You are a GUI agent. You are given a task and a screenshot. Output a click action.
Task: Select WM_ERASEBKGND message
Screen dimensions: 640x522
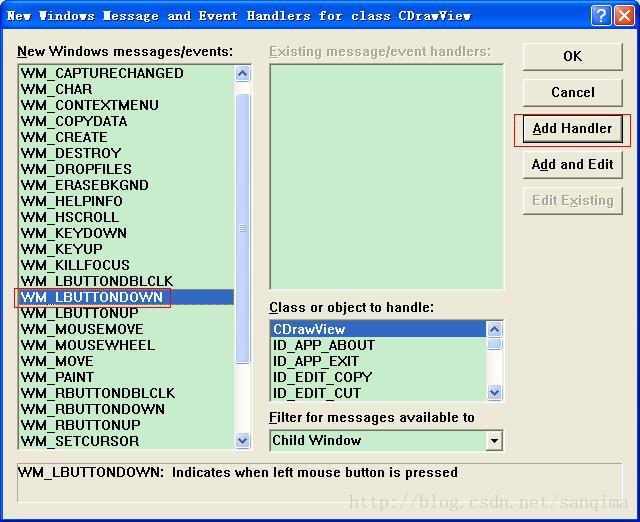pos(127,185)
